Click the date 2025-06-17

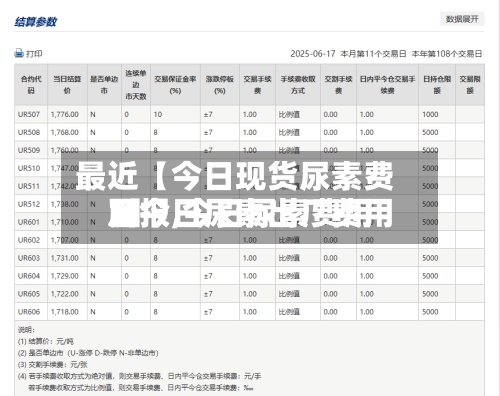pyautogui.click(x=313, y=54)
